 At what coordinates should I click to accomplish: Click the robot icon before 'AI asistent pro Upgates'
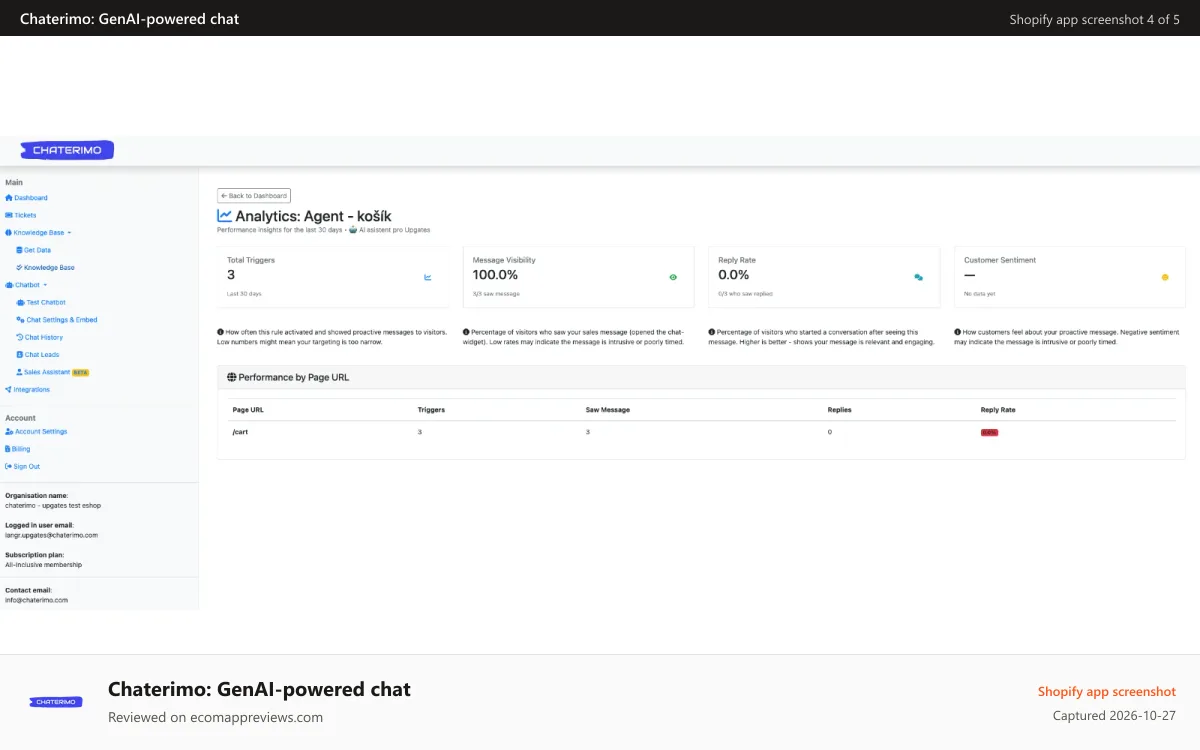353,229
